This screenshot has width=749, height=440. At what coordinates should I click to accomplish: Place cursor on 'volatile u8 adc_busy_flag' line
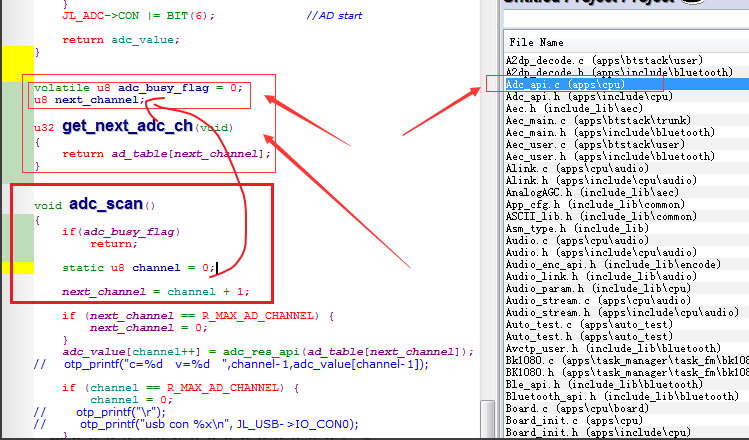pyautogui.click(x=138, y=88)
